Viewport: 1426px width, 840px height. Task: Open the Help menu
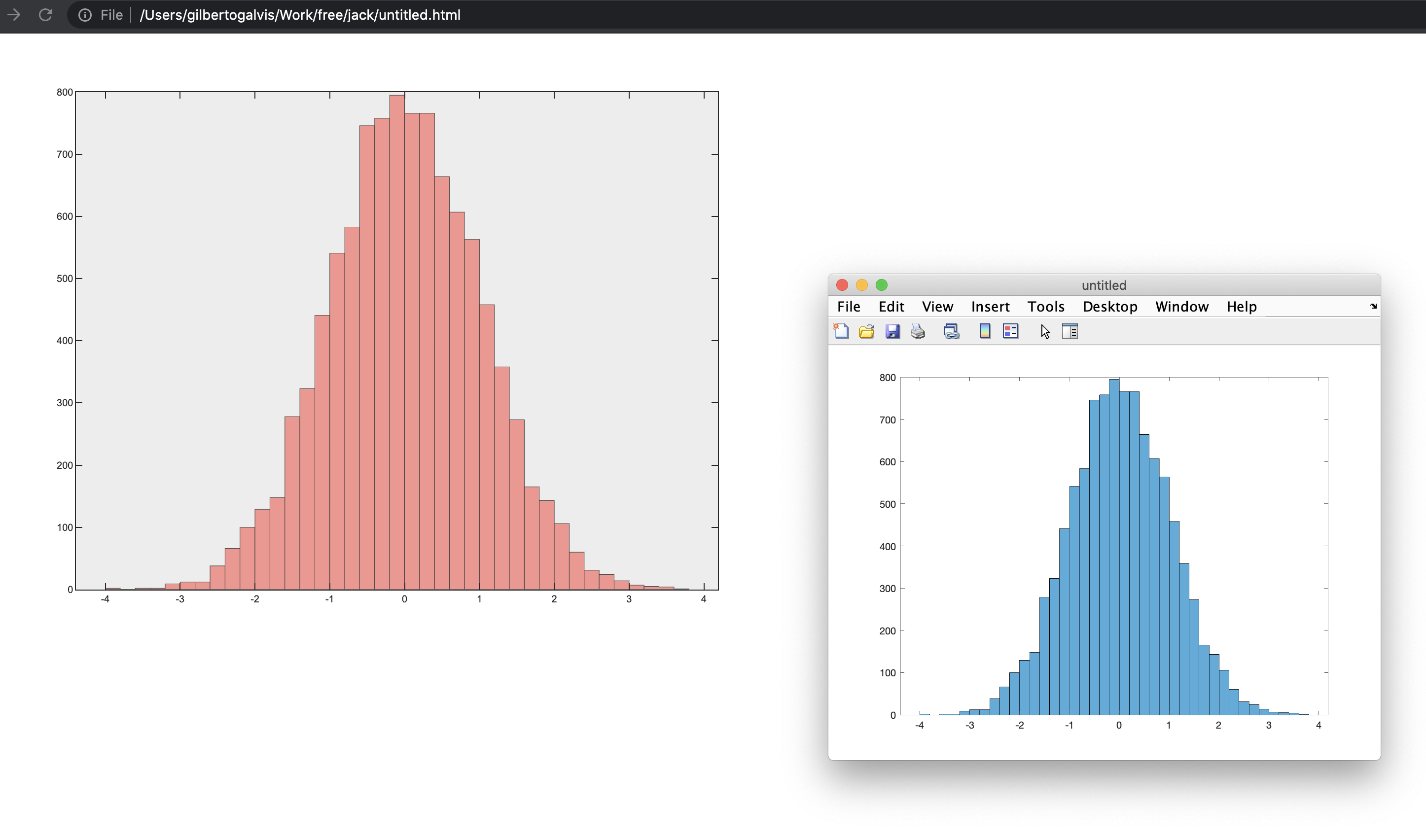tap(1242, 306)
